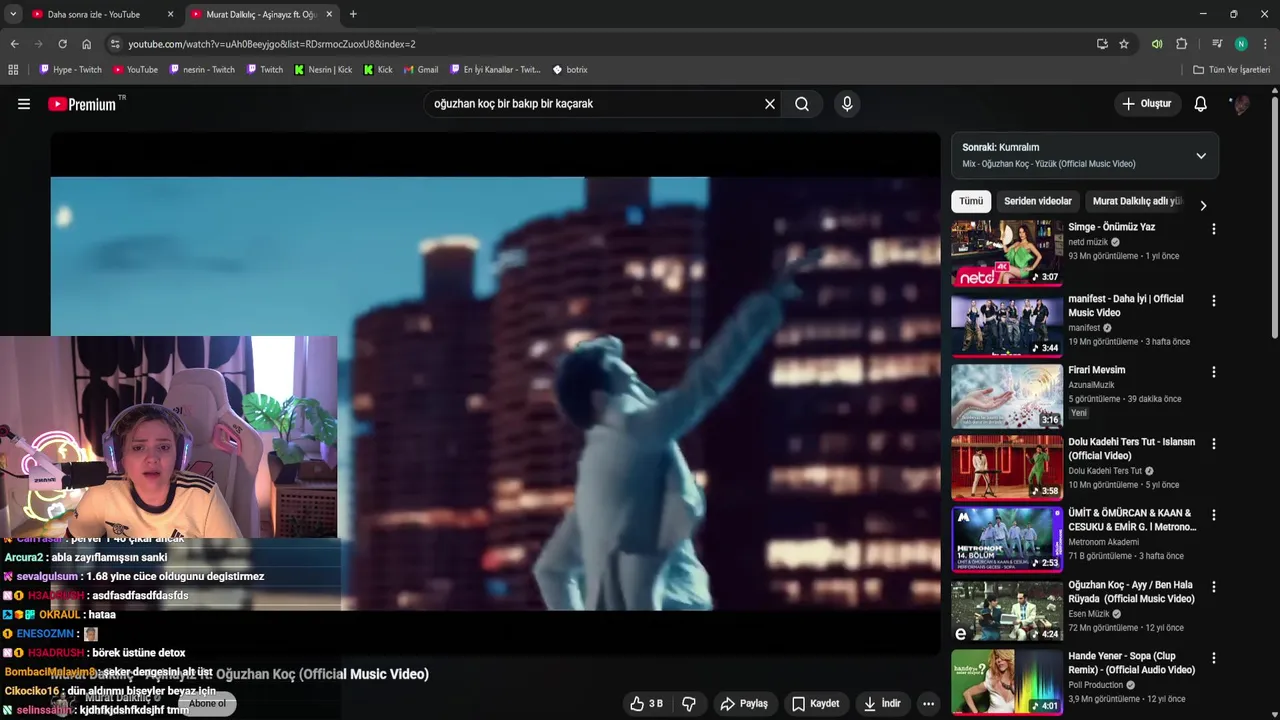1280x720 pixels.
Task: Clear the search box text
Action: [x=770, y=104]
